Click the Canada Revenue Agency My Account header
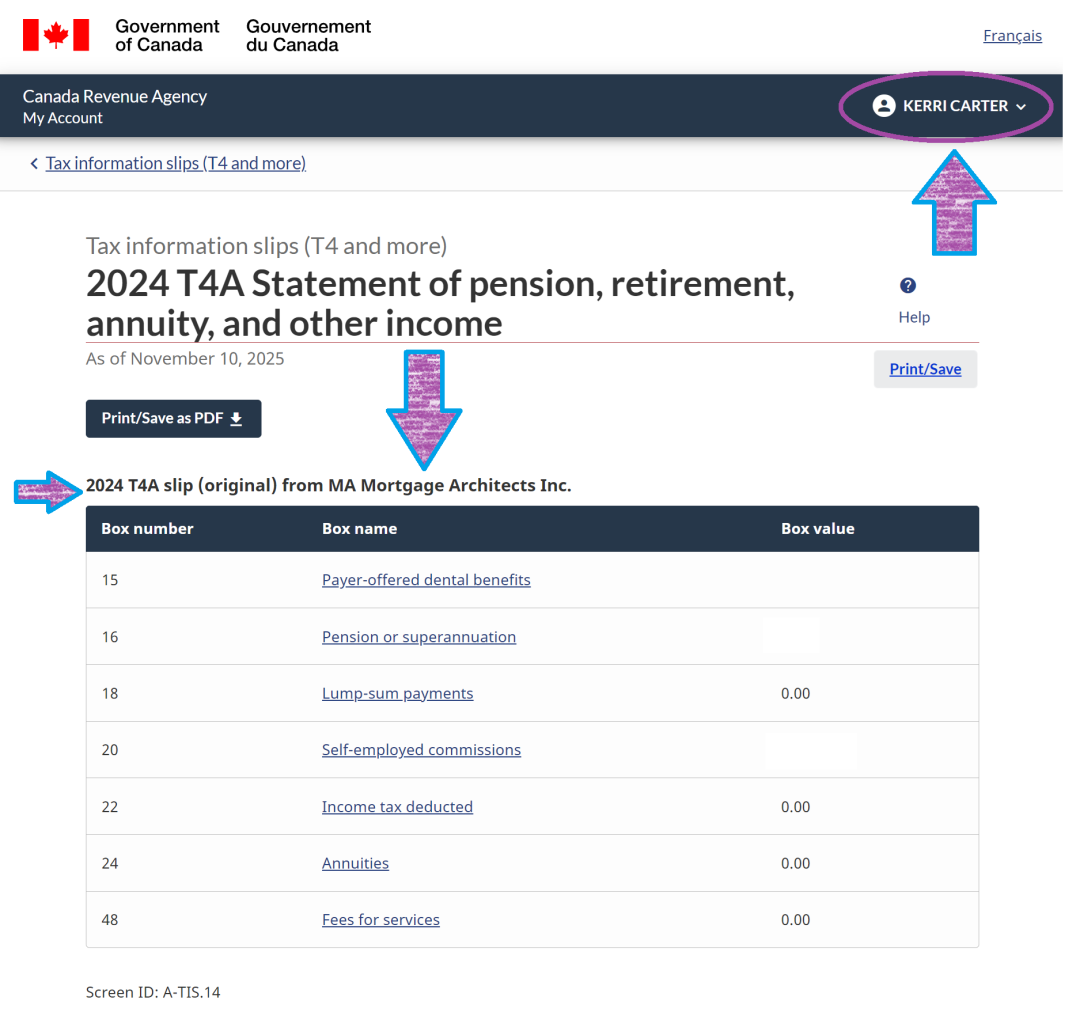Screen dimensions: 1080x1012 [x=114, y=106]
